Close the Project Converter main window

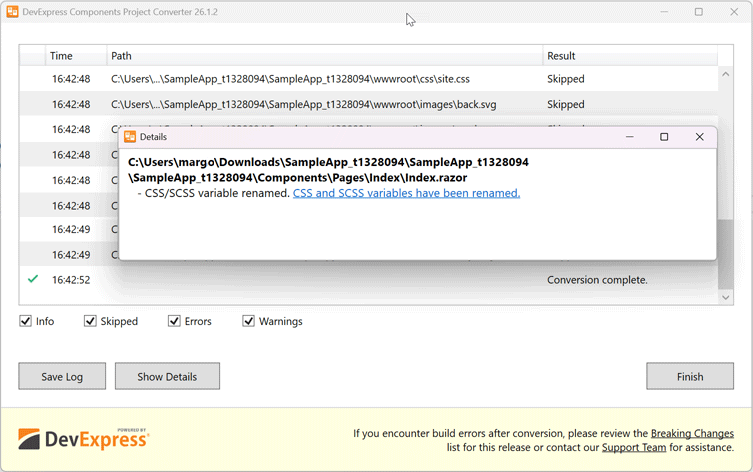click(x=734, y=12)
